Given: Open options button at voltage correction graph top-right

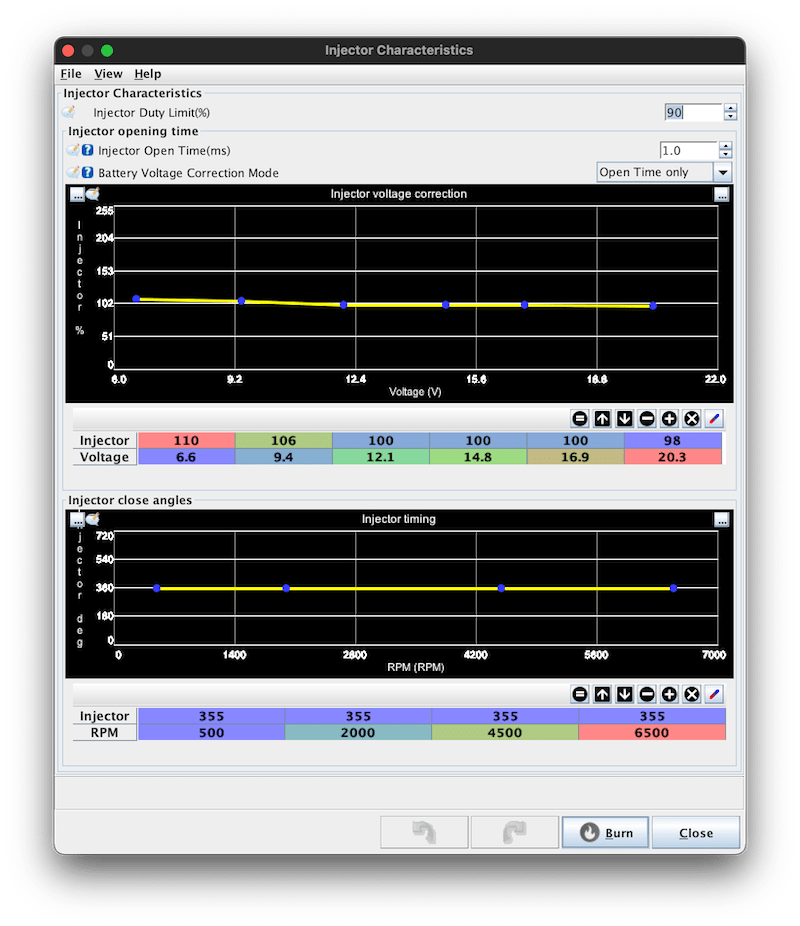Looking at the screenshot, I should 721,194.
